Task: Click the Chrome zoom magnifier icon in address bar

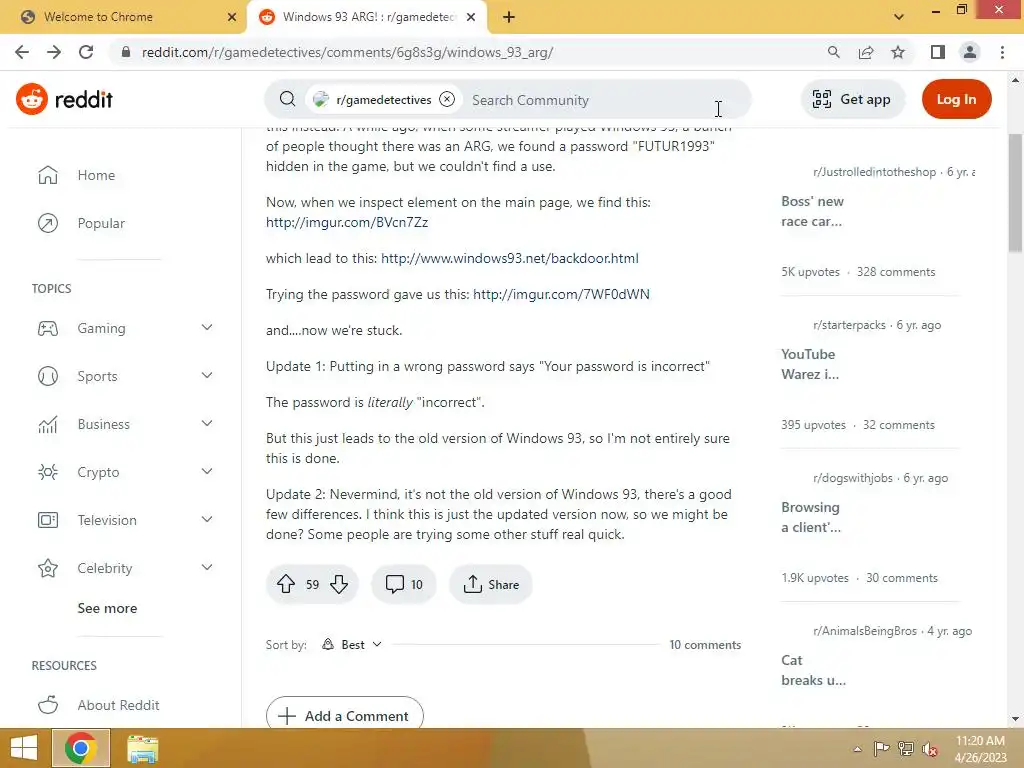Action: (x=833, y=52)
